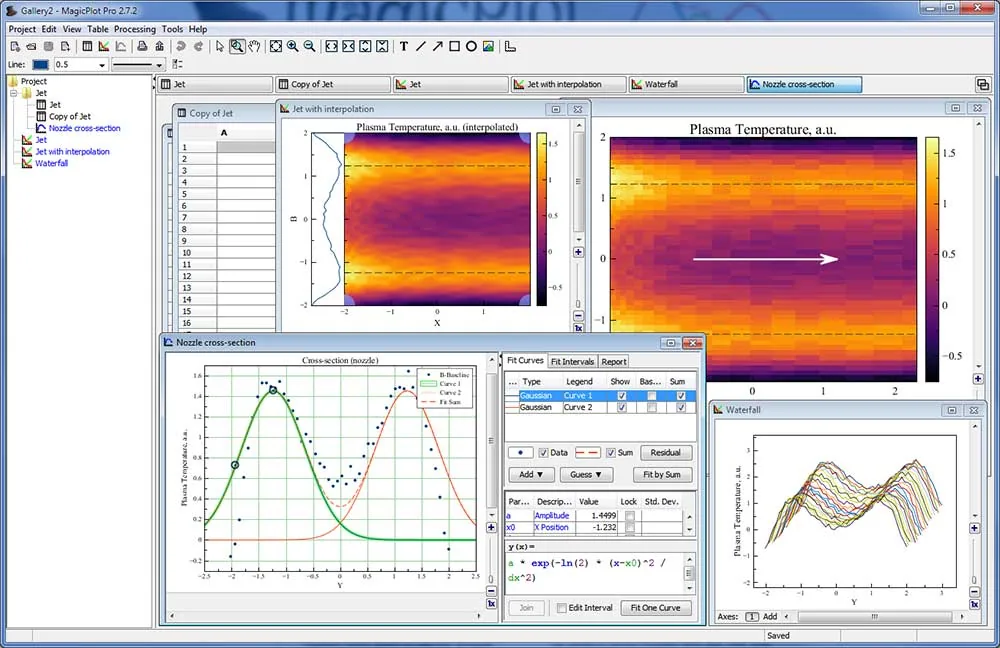Image resolution: width=1000 pixels, height=648 pixels.
Task: Click the print icon in toolbar
Action: tap(142, 46)
